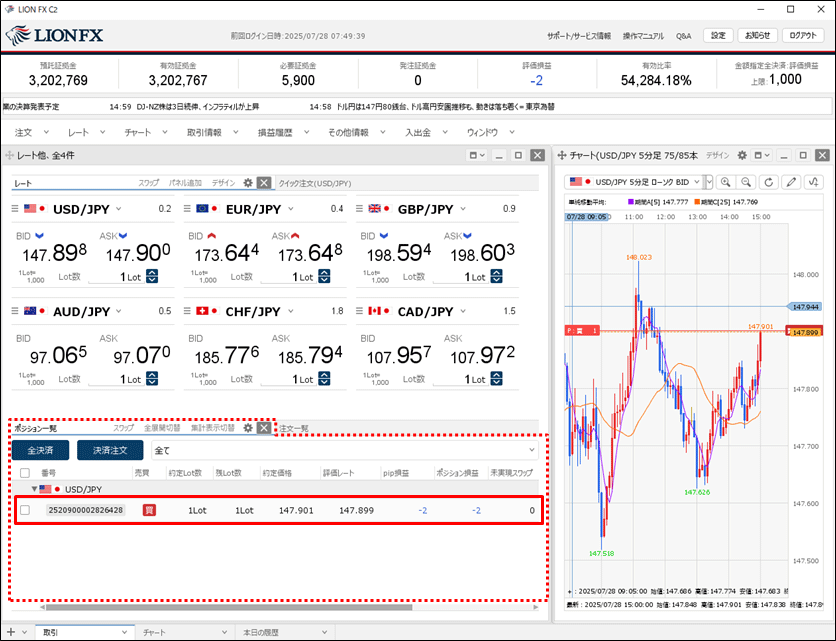This screenshot has width=836, height=641.
Task: Toggle the select-all checkbox in position header
Action: coord(24,472)
